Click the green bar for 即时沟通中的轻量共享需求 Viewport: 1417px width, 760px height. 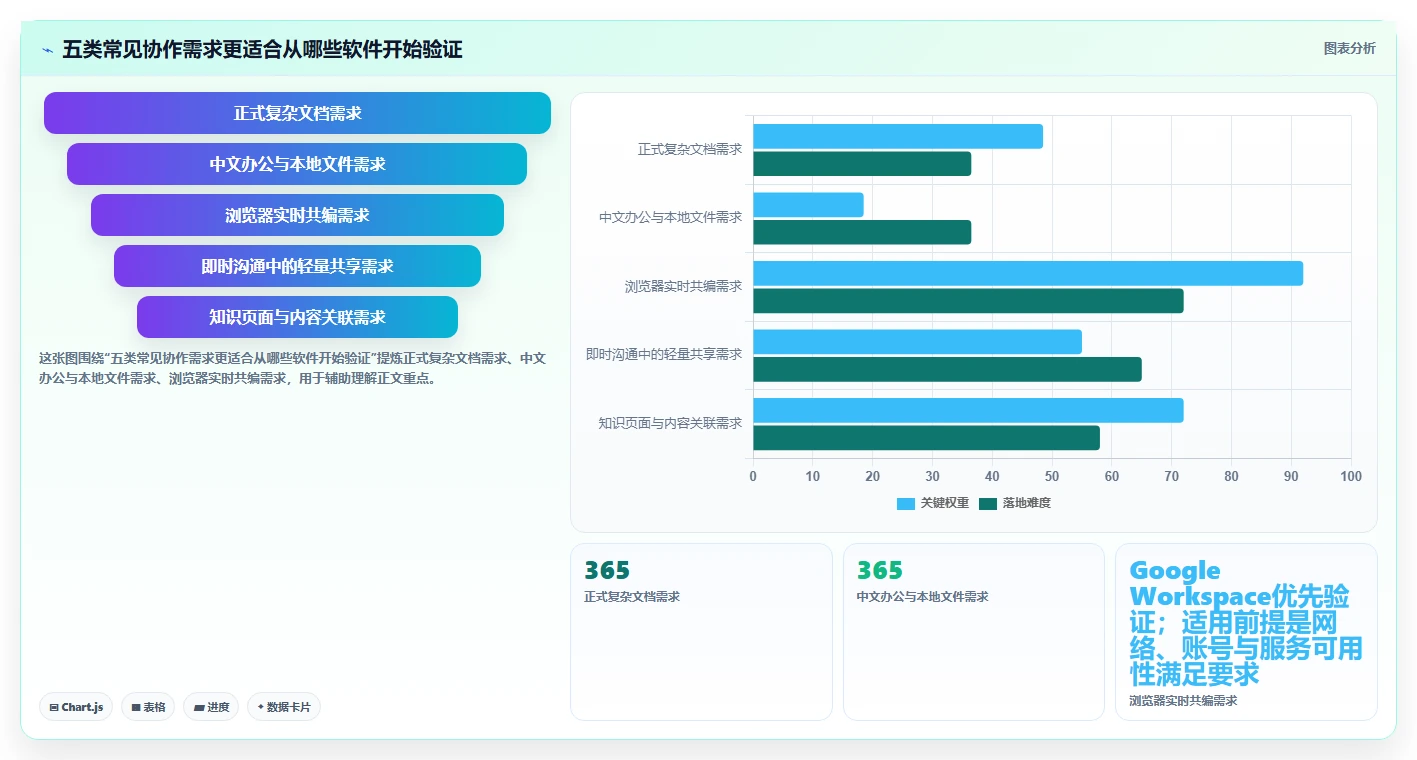(947, 369)
